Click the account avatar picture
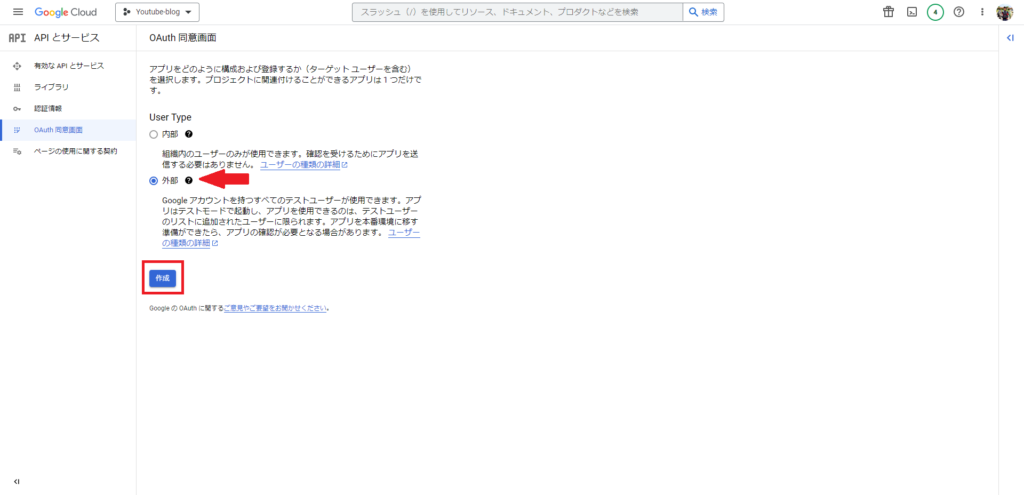The width and height of the screenshot is (1024, 495). [1004, 12]
